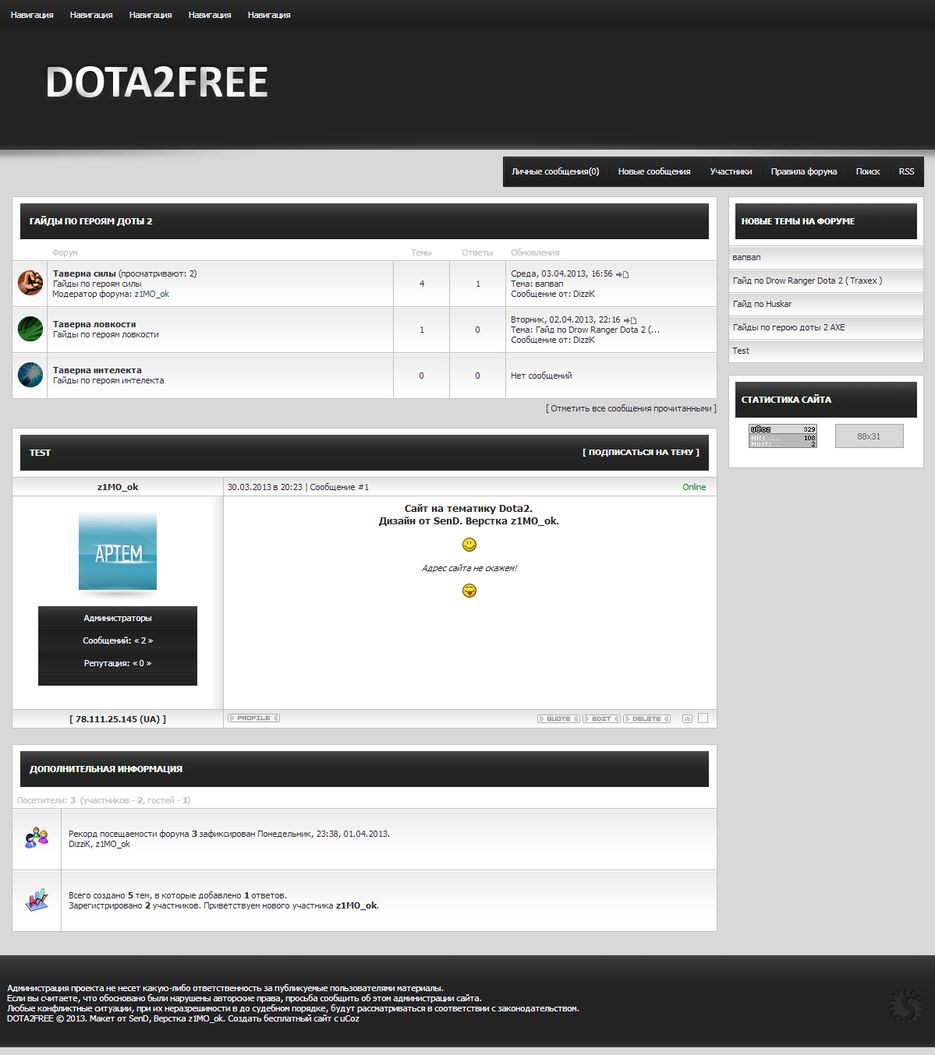Open the first Навигация dropdown menu
This screenshot has width=935, height=1055.
click(x=31, y=14)
